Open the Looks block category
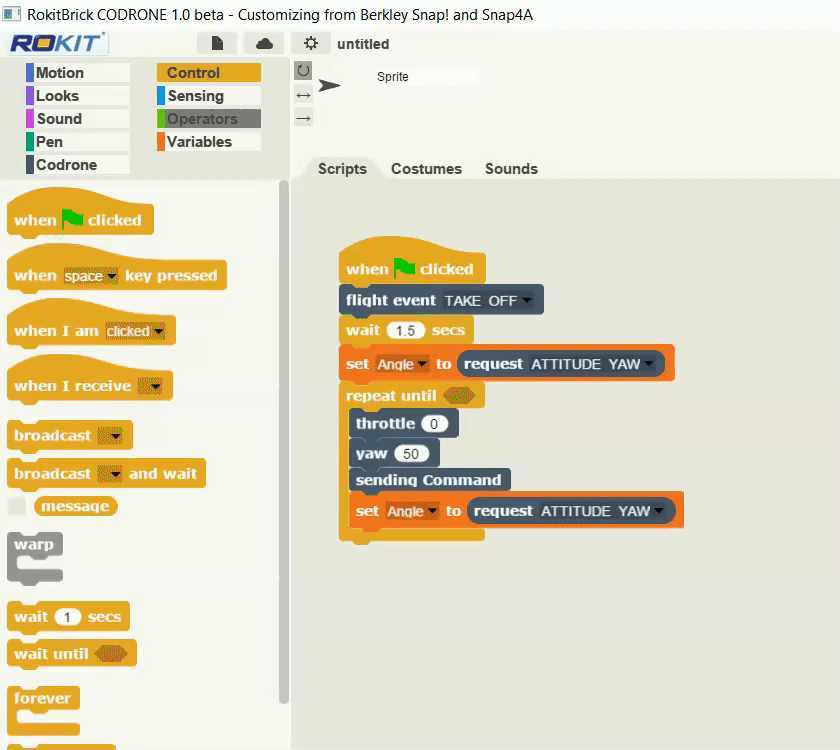The width and height of the screenshot is (840, 750). click(x=78, y=96)
